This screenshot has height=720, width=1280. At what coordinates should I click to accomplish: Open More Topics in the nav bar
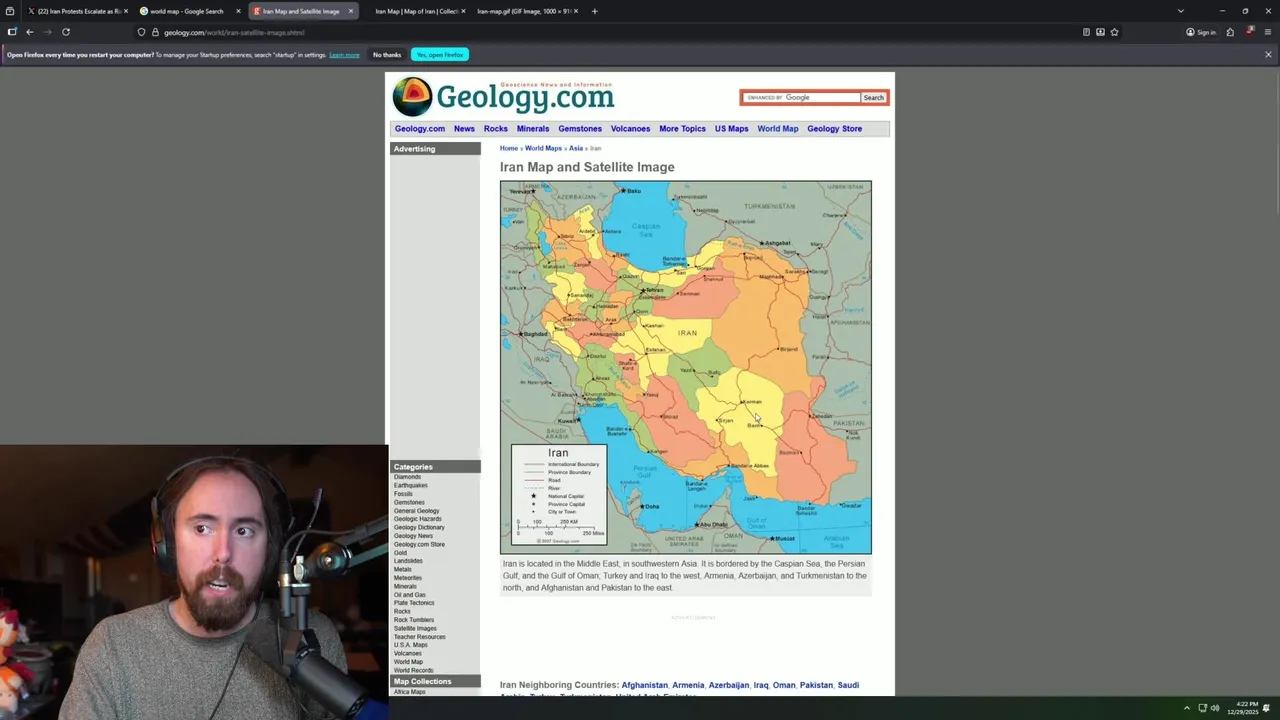point(682,128)
